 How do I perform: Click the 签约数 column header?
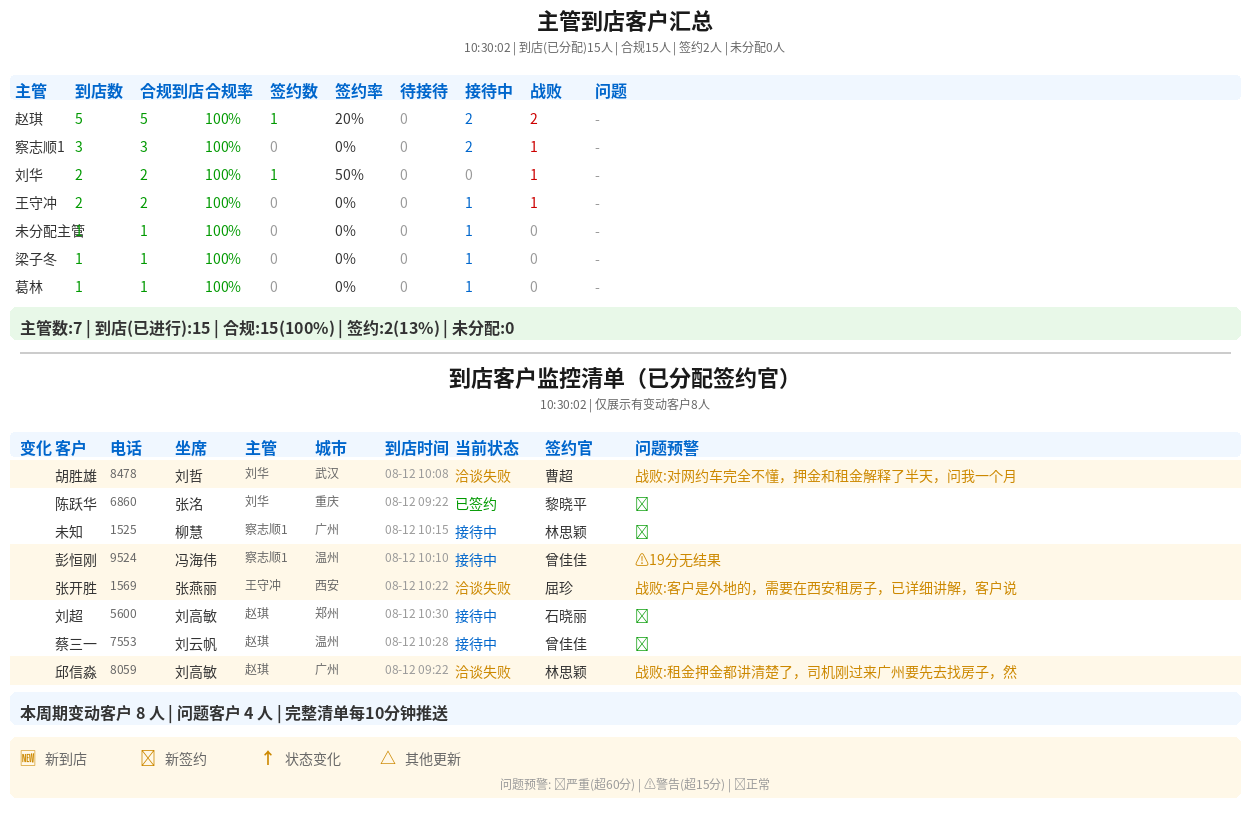[x=294, y=91]
